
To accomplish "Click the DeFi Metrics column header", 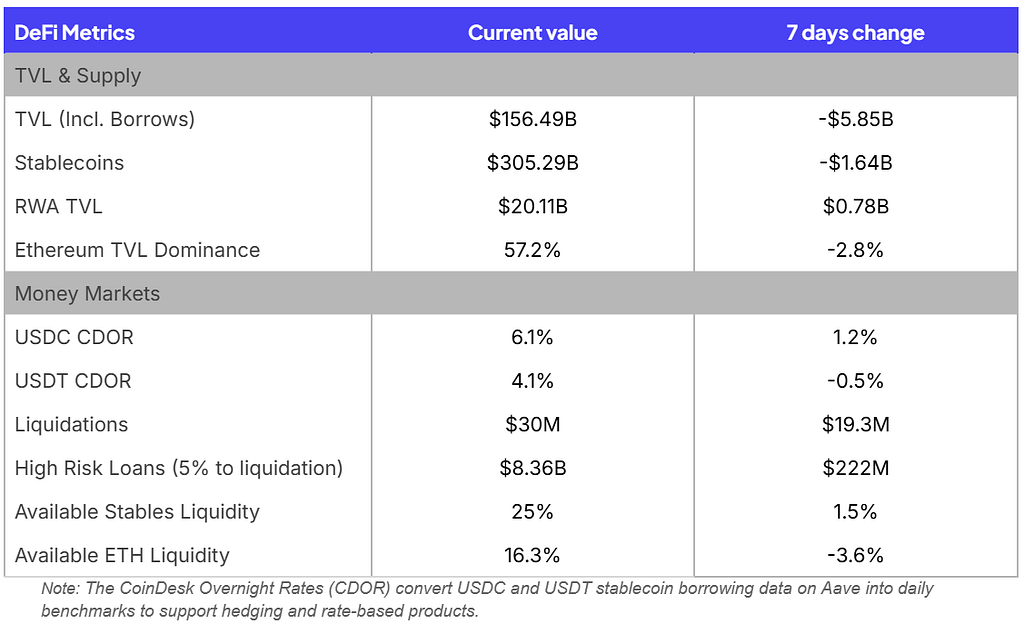I will click(74, 33).
